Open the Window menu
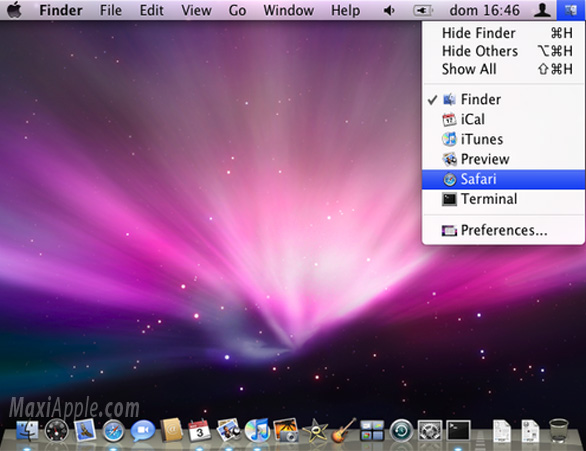The height and width of the screenshot is (451, 586). 289,10
